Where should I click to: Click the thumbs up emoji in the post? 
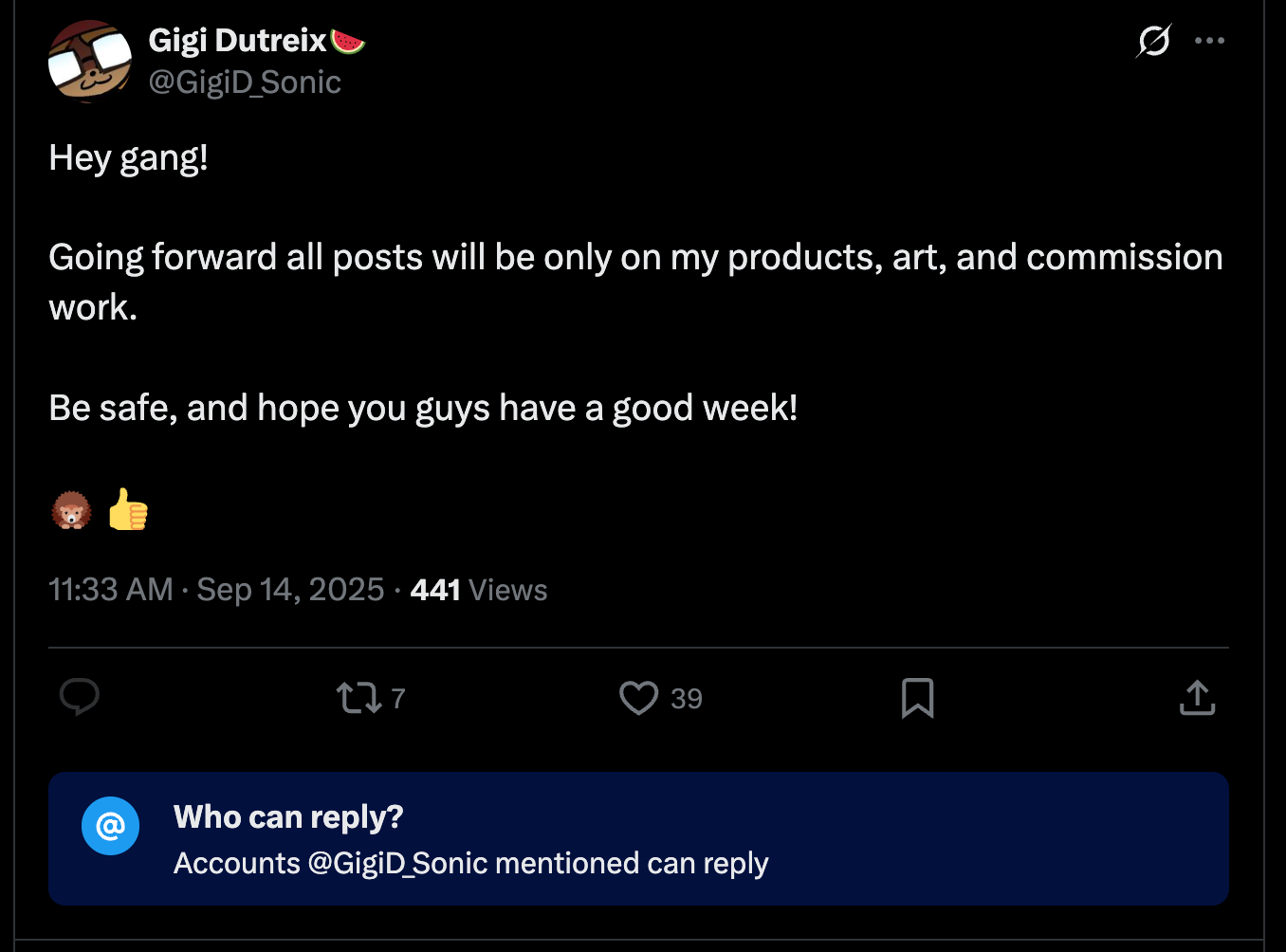pos(128,509)
